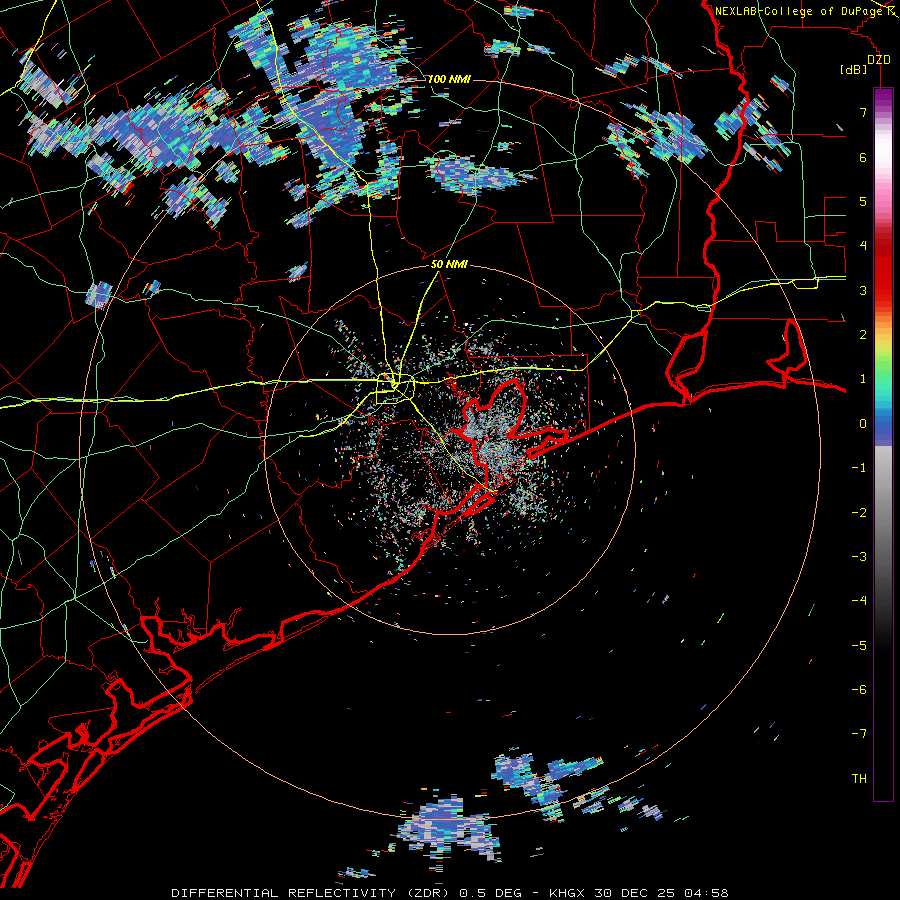The width and height of the screenshot is (900, 900).
Task: Select the "-1" value on the dB scale
Action: pyautogui.click(x=859, y=468)
